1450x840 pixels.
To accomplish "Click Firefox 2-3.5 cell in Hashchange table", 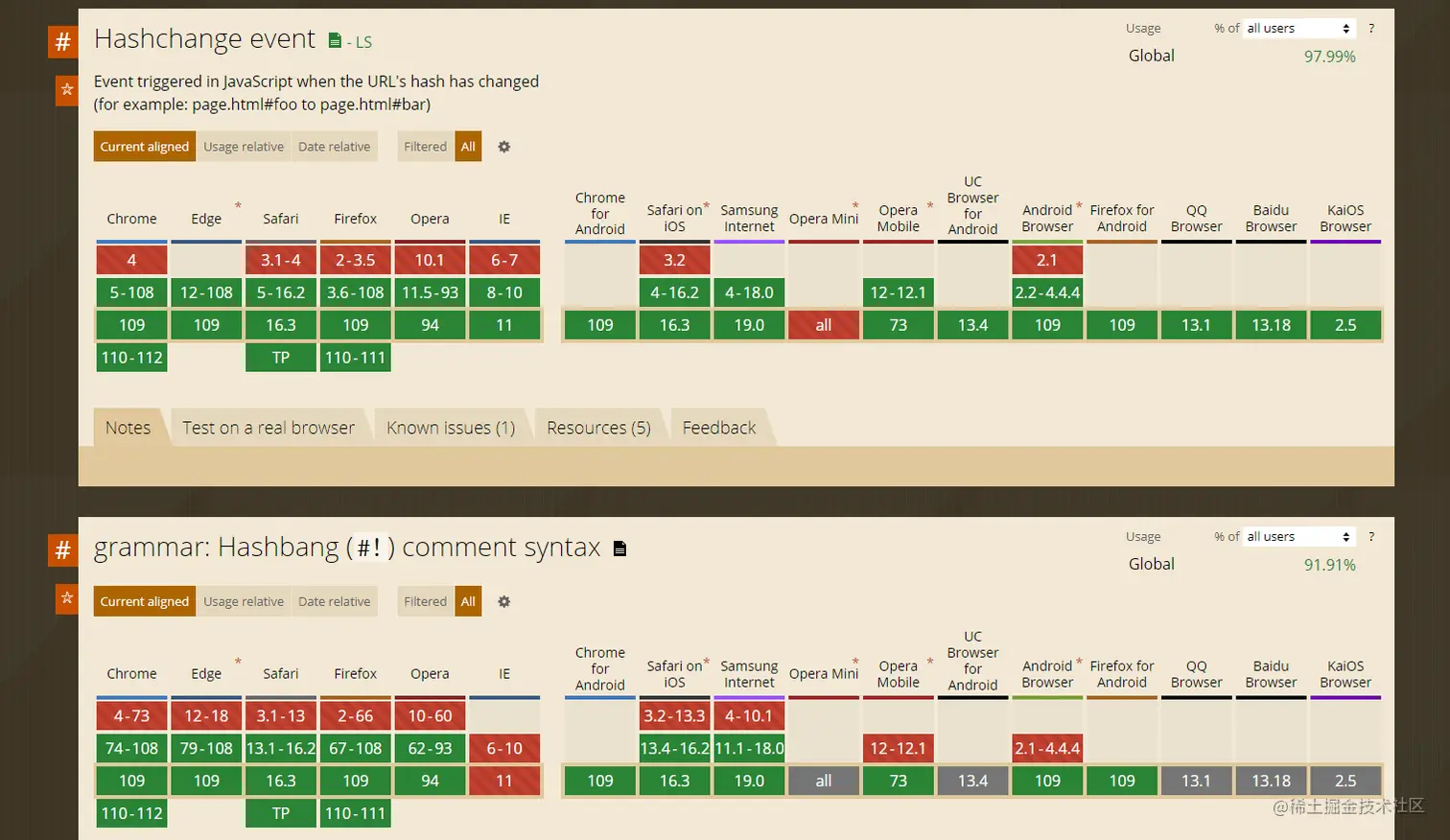I will [356, 260].
